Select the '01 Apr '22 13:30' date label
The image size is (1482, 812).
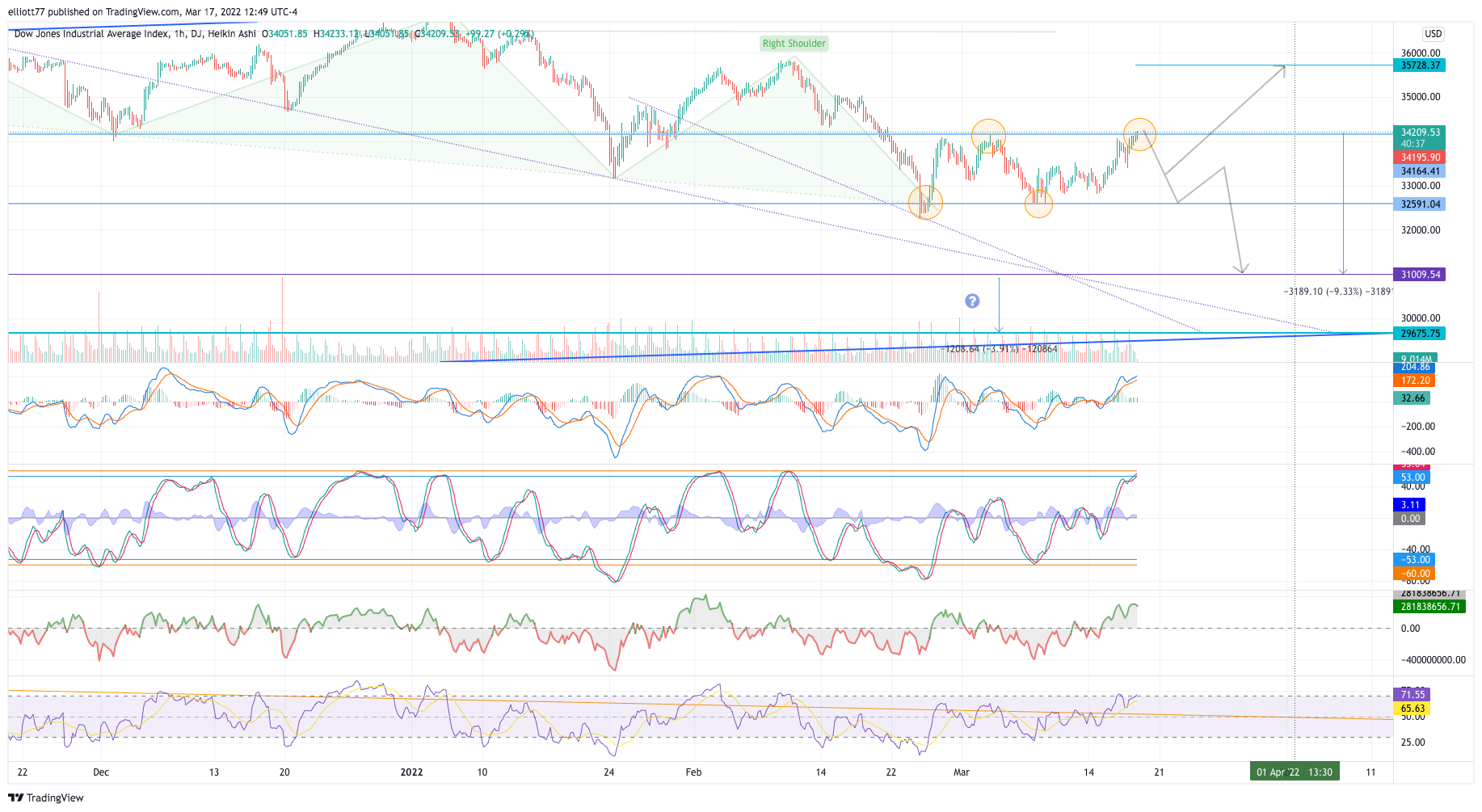1295,772
